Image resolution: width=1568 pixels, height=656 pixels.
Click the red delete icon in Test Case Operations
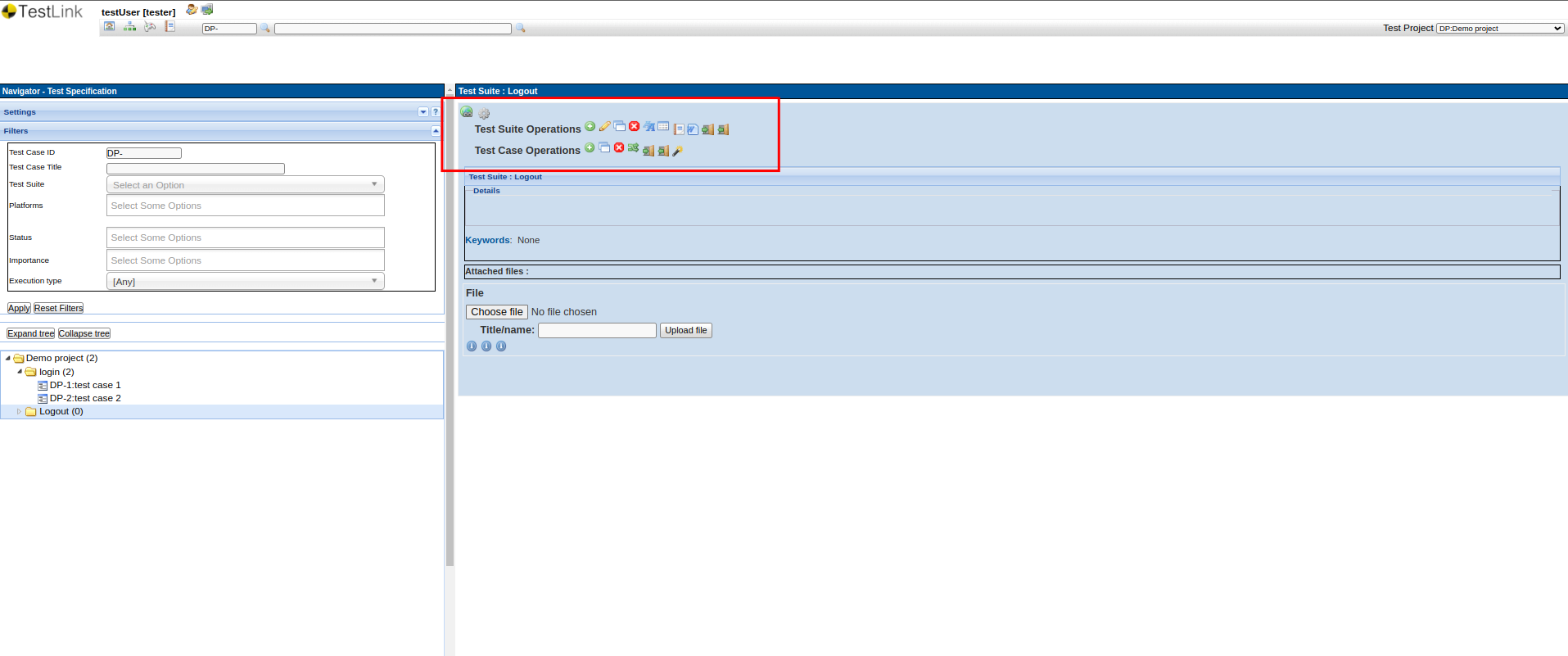pos(619,147)
